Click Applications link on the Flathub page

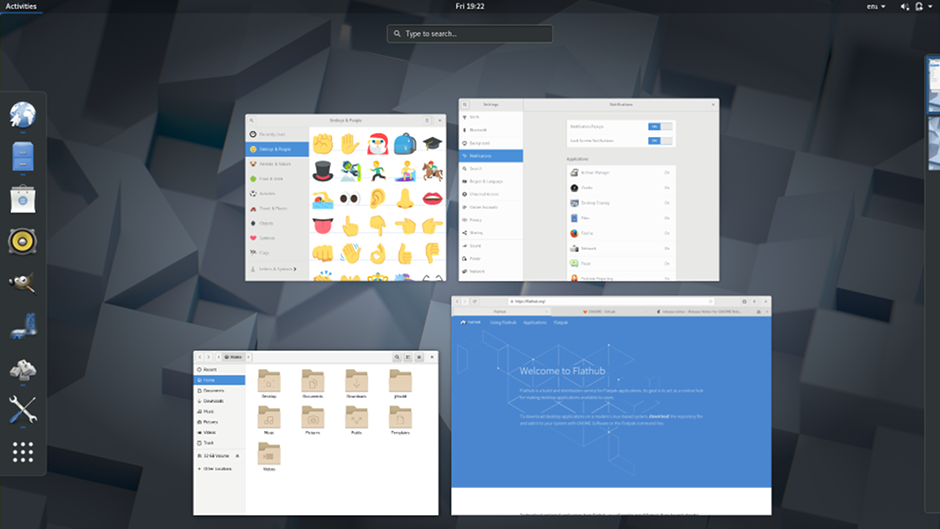click(x=535, y=323)
